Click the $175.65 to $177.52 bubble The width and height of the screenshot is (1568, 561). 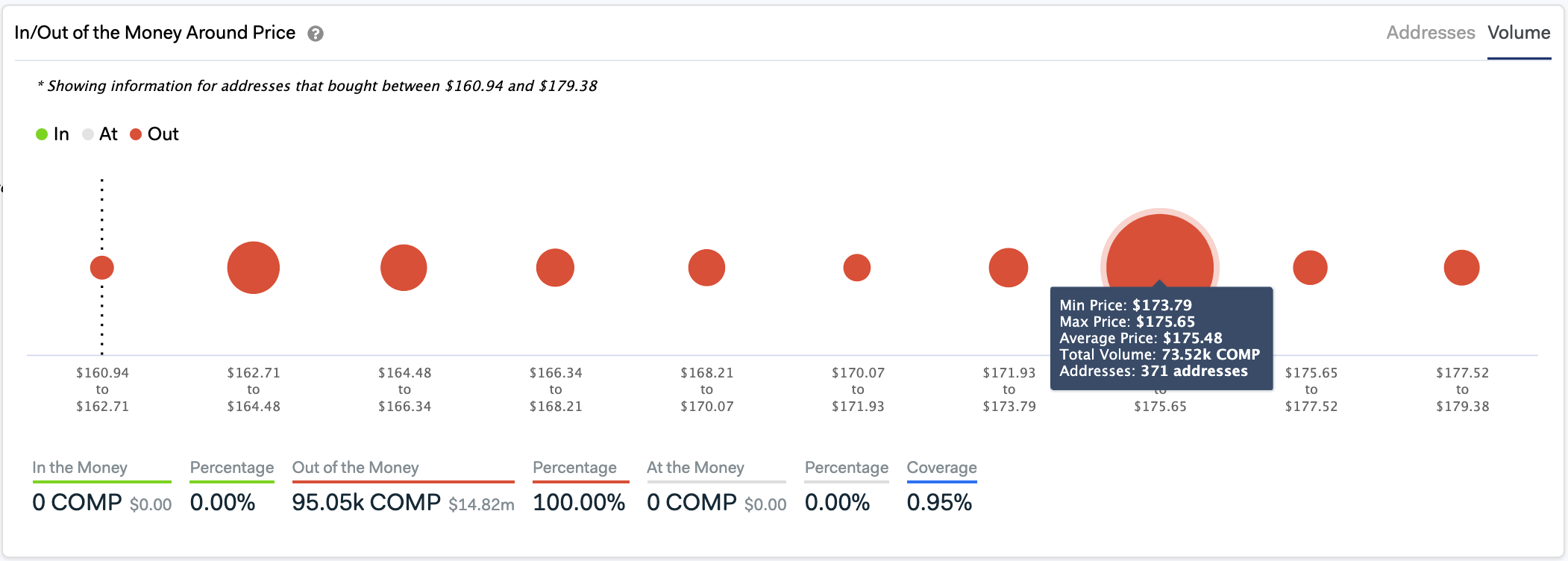pos(1310,267)
